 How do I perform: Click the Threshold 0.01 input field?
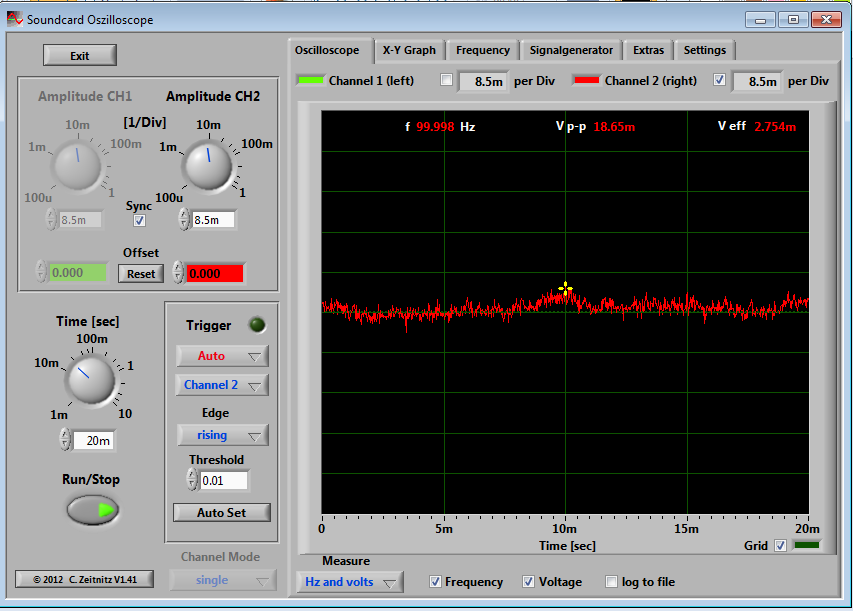coord(224,480)
